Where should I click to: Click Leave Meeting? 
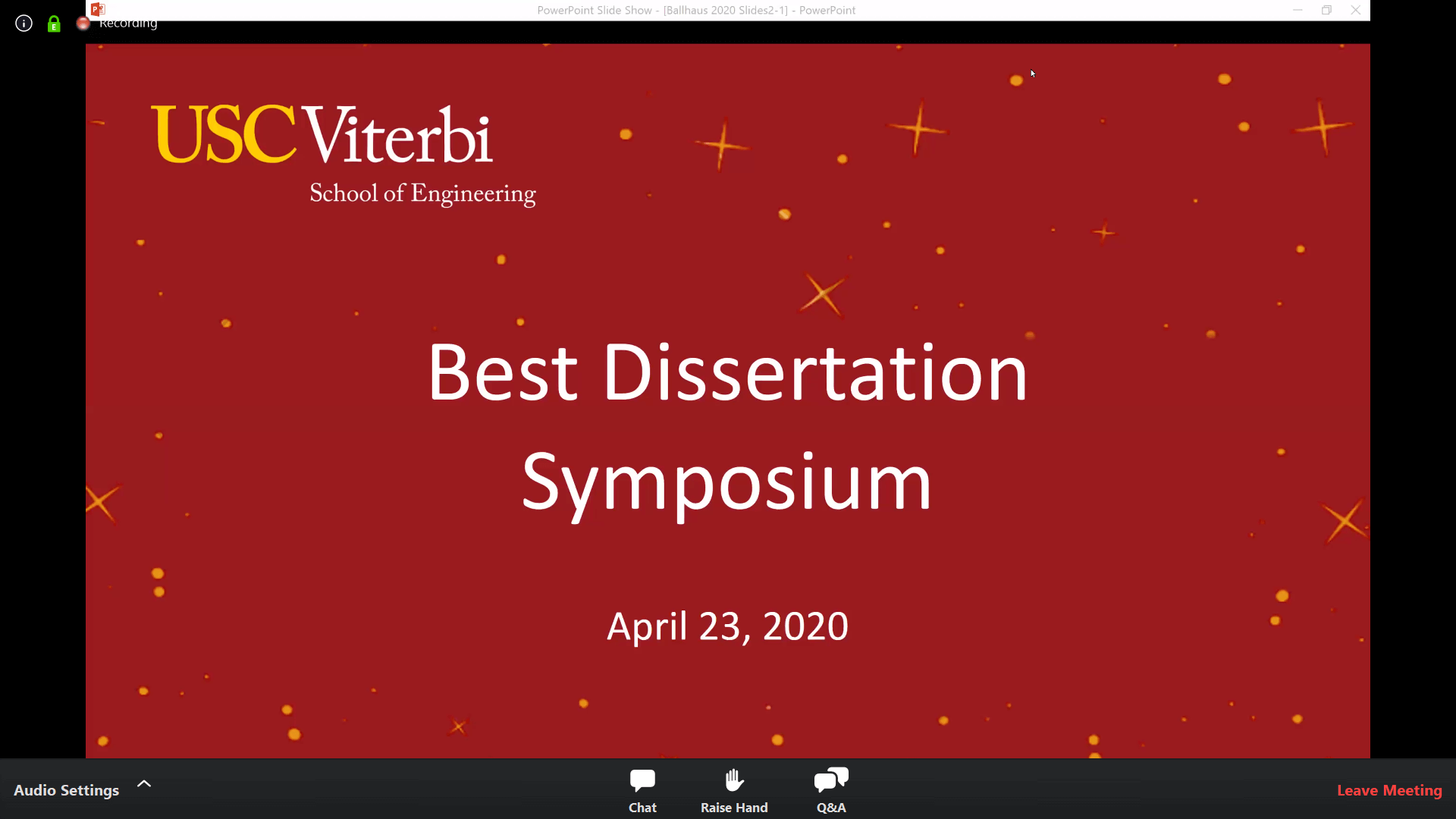click(x=1389, y=790)
